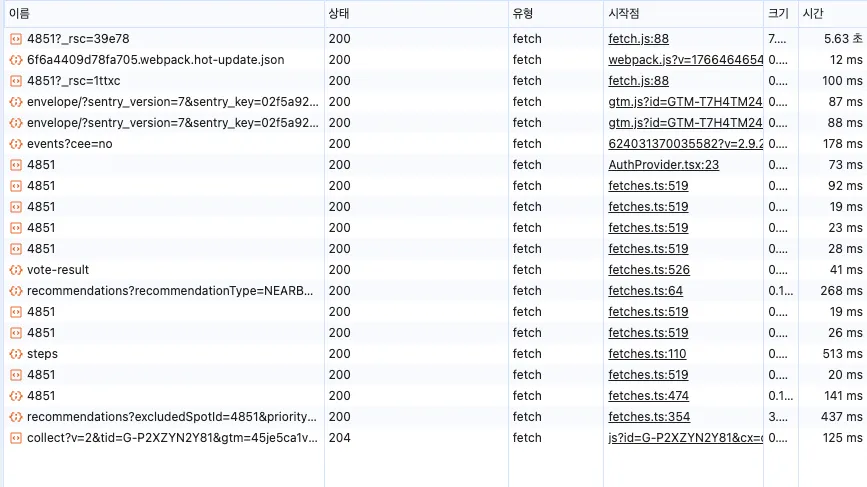This screenshot has height=487, width=867.
Task: Click the icon beside collect?v=2 request
Action: [x=15, y=438]
